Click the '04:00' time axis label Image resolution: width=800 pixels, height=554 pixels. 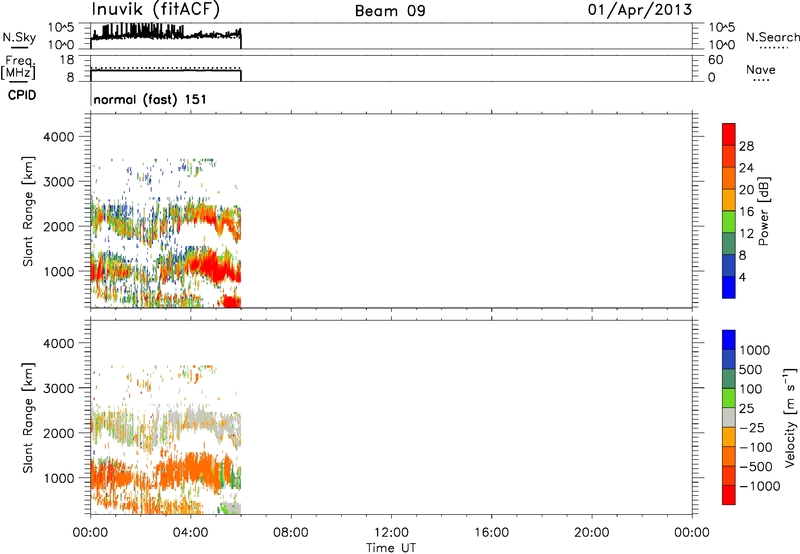pos(191,533)
